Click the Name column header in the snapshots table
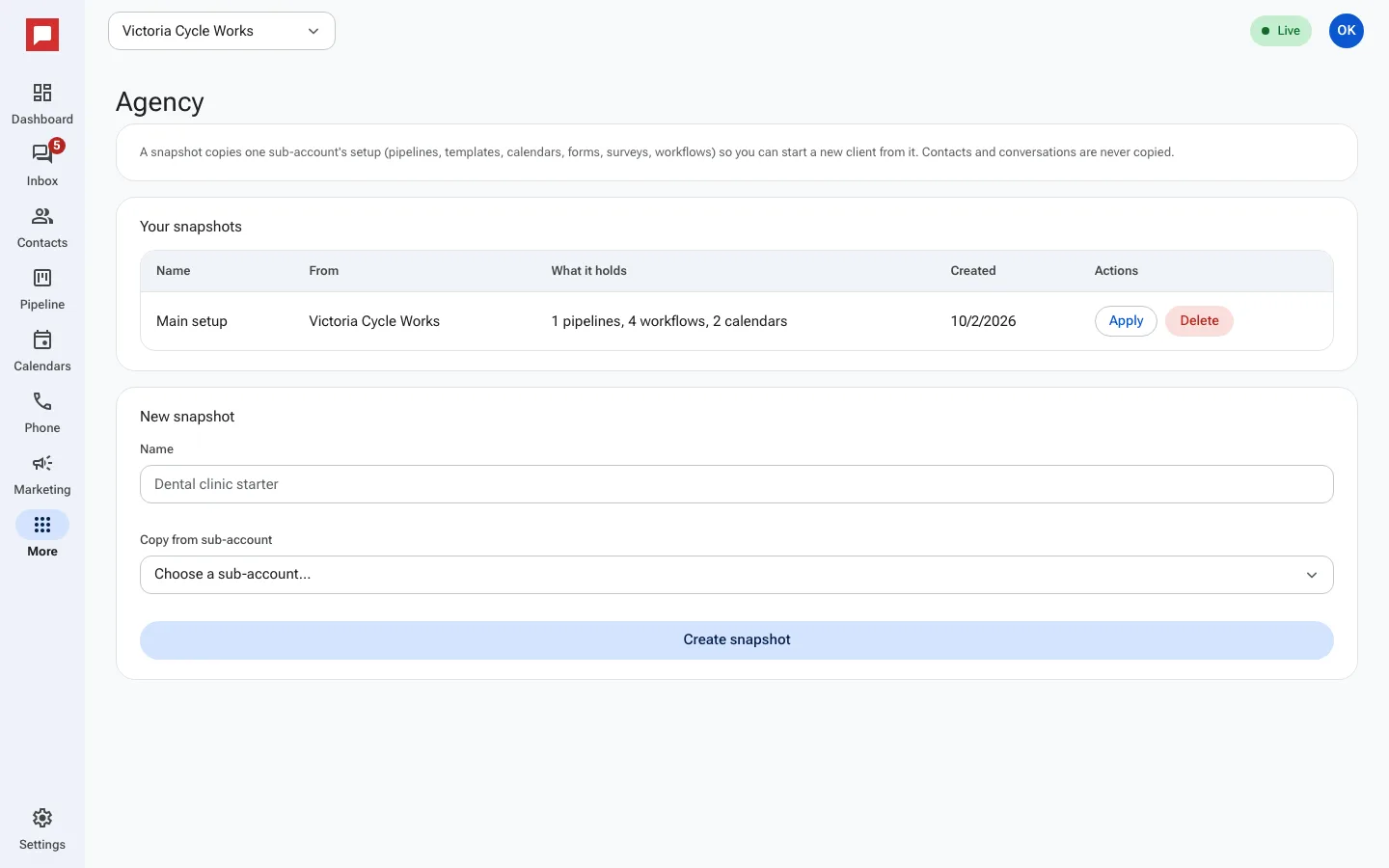The image size is (1389, 868). tap(174, 271)
